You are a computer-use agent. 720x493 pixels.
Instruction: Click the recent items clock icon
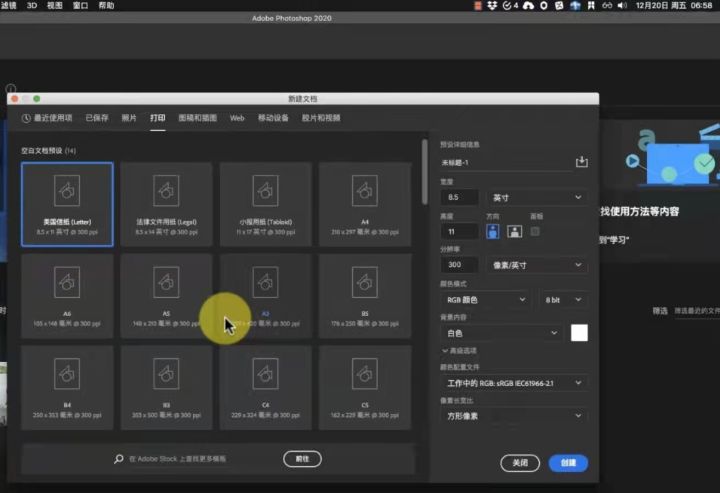(x=27, y=118)
